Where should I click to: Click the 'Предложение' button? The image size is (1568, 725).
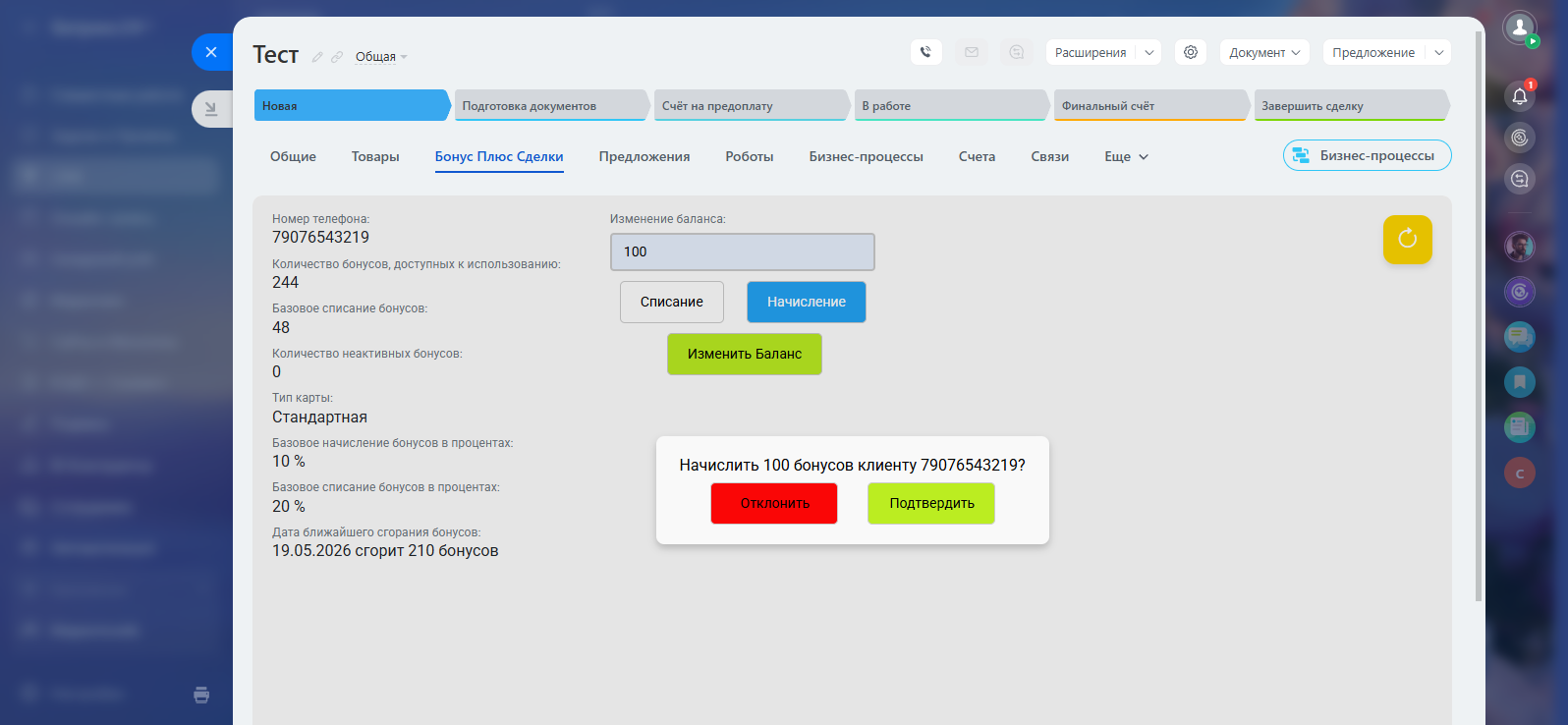point(1373,53)
